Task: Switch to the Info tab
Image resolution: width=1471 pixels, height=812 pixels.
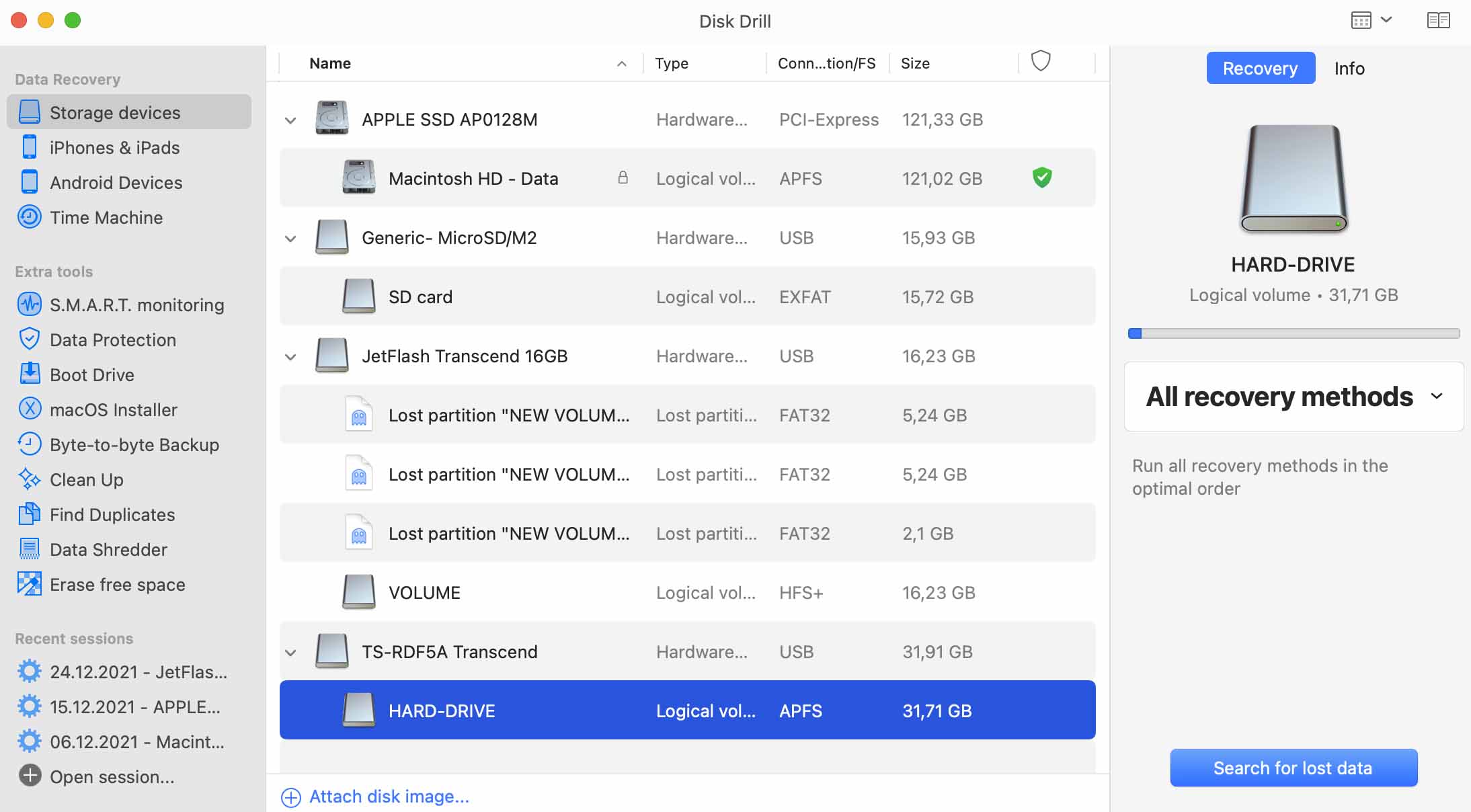Action: click(x=1349, y=69)
